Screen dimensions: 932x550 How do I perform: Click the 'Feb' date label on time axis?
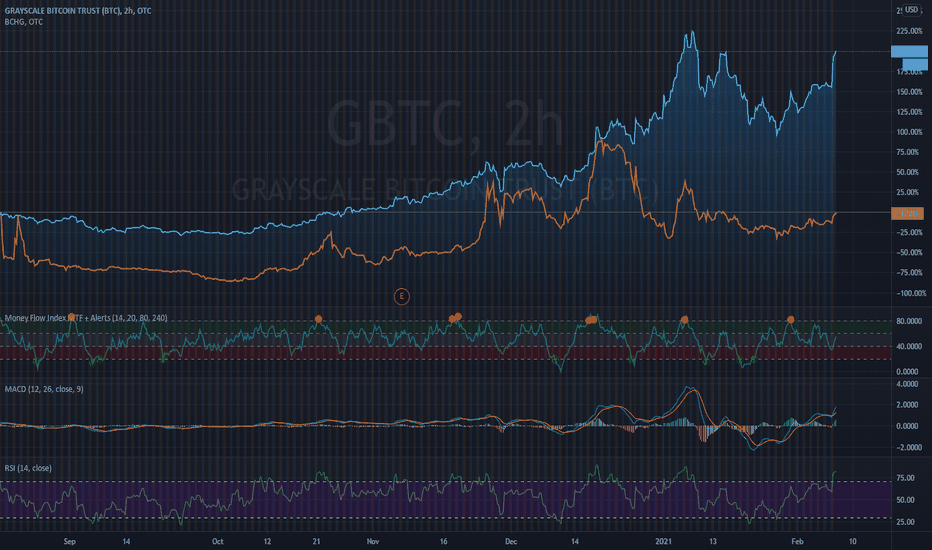797,542
